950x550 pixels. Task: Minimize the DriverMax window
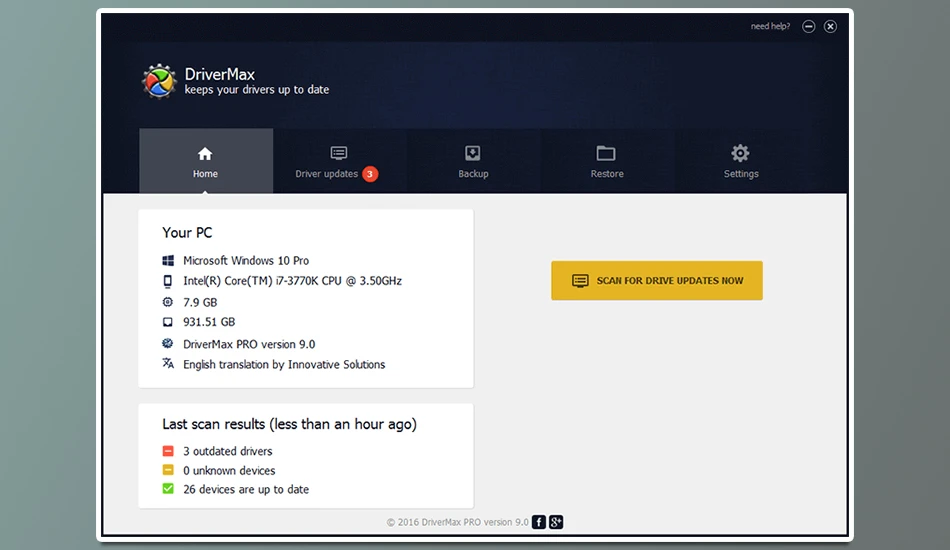coord(808,26)
